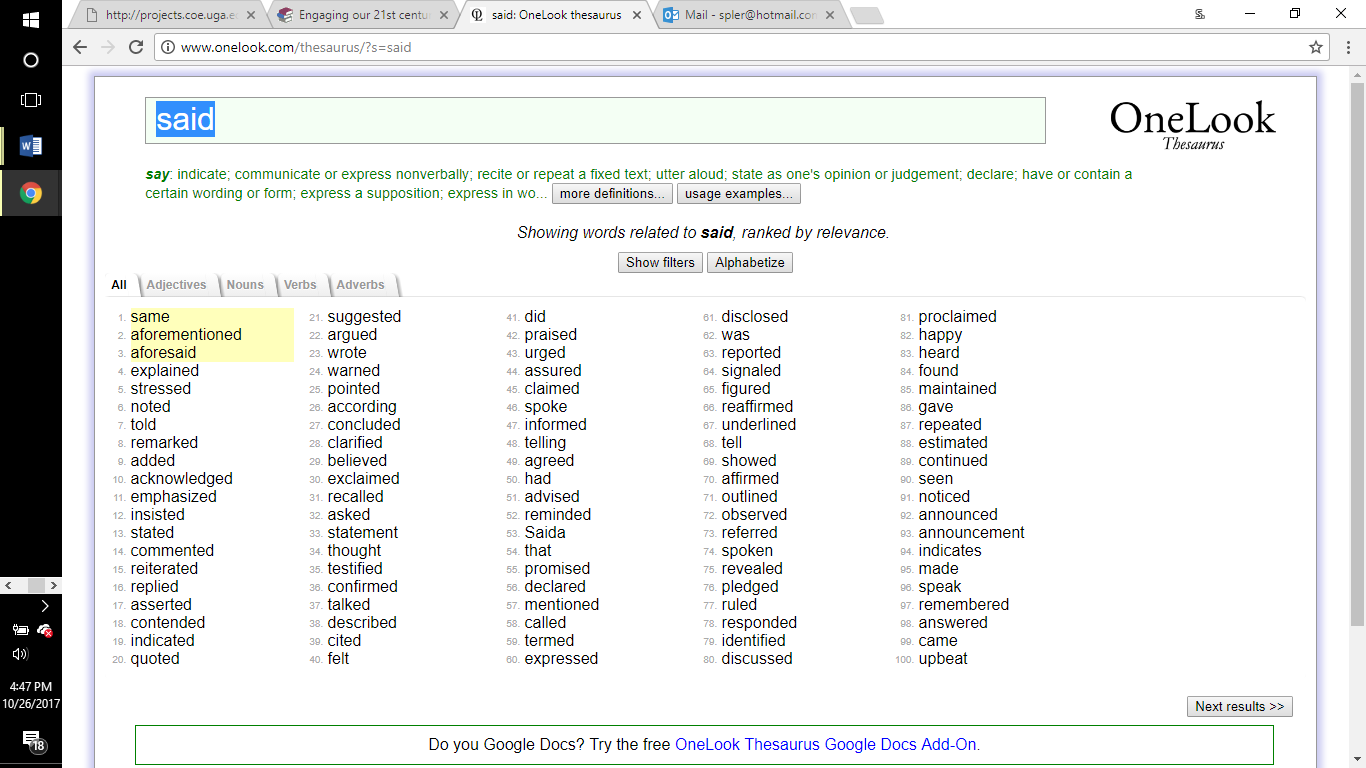Click the word 'upbeat'
The width and height of the screenshot is (1366, 768).
pos(943,659)
